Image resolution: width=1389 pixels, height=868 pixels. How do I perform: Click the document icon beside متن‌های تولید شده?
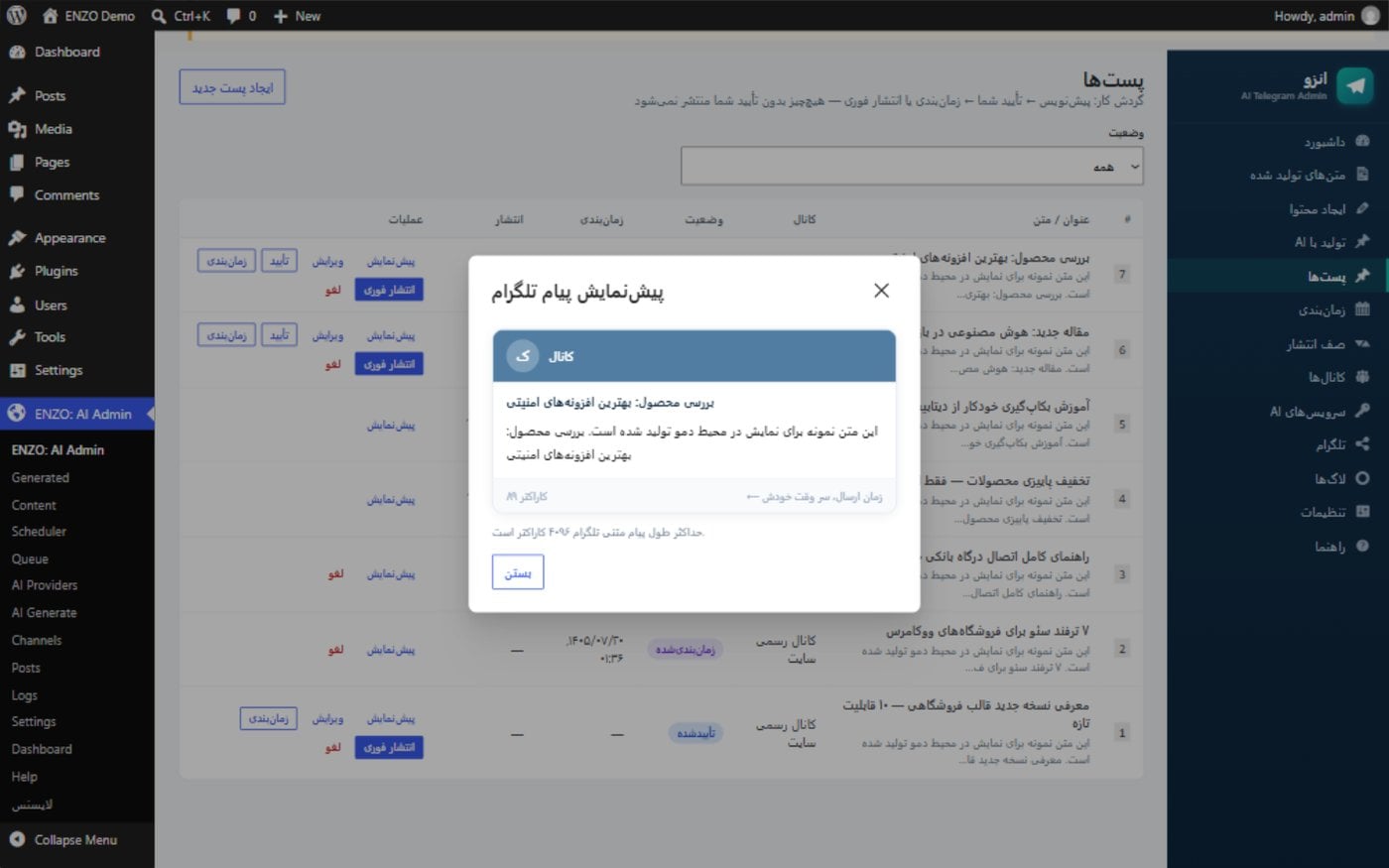pos(1362,175)
